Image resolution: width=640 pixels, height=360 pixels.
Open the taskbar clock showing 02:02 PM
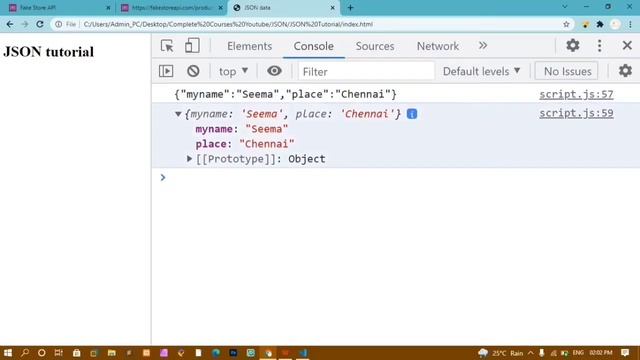point(601,353)
